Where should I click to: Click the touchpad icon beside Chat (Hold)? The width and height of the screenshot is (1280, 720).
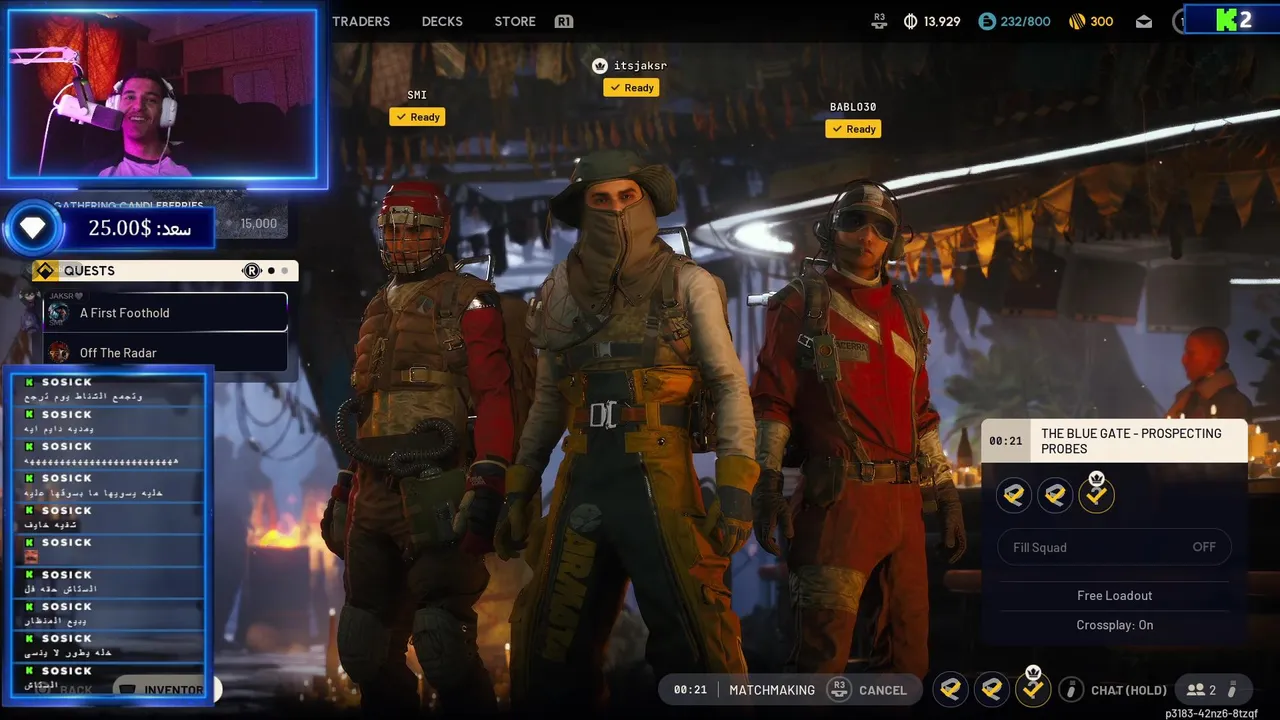(1071, 689)
